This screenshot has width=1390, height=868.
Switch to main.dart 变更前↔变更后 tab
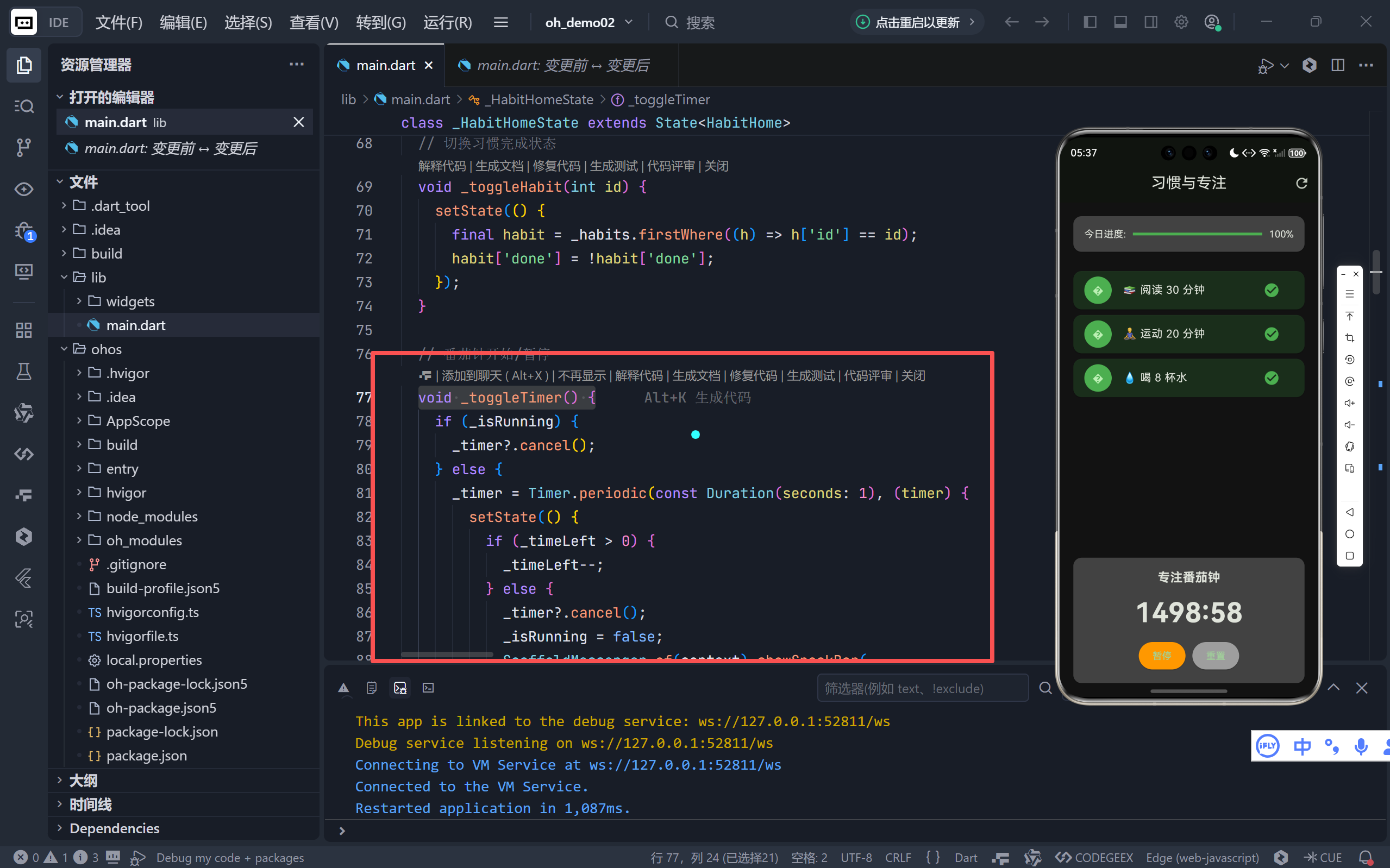562,65
